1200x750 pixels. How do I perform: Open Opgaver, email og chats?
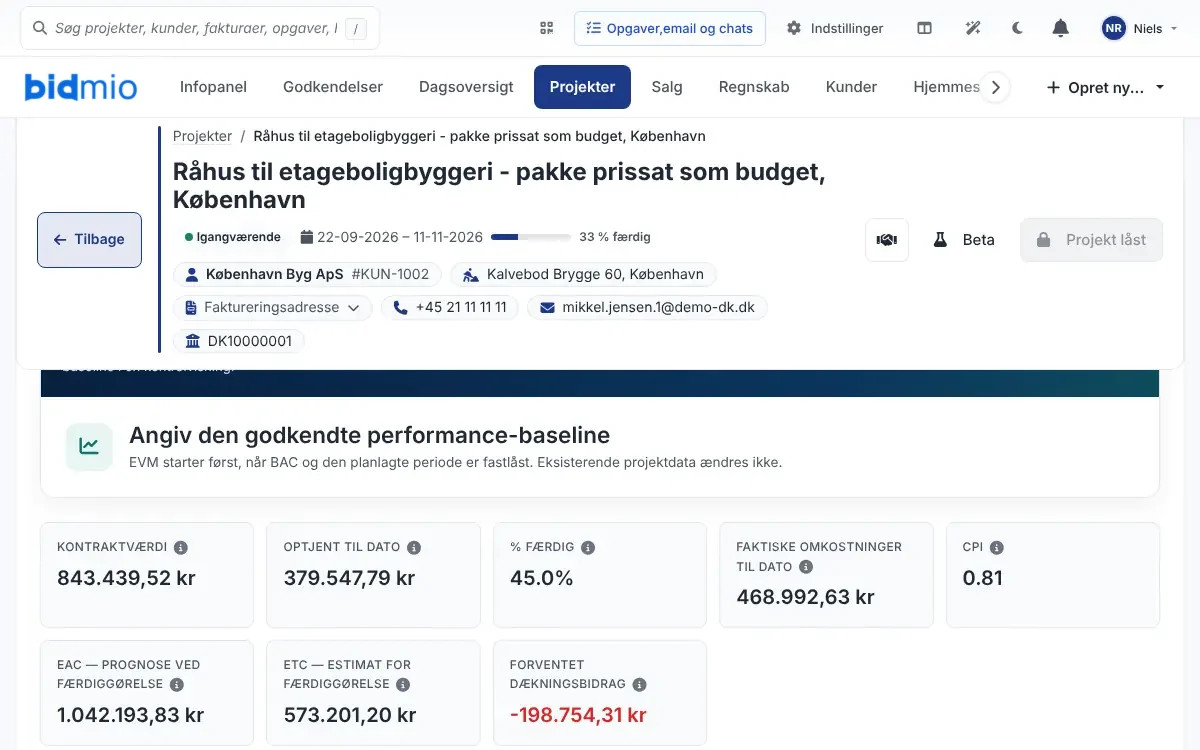(670, 28)
